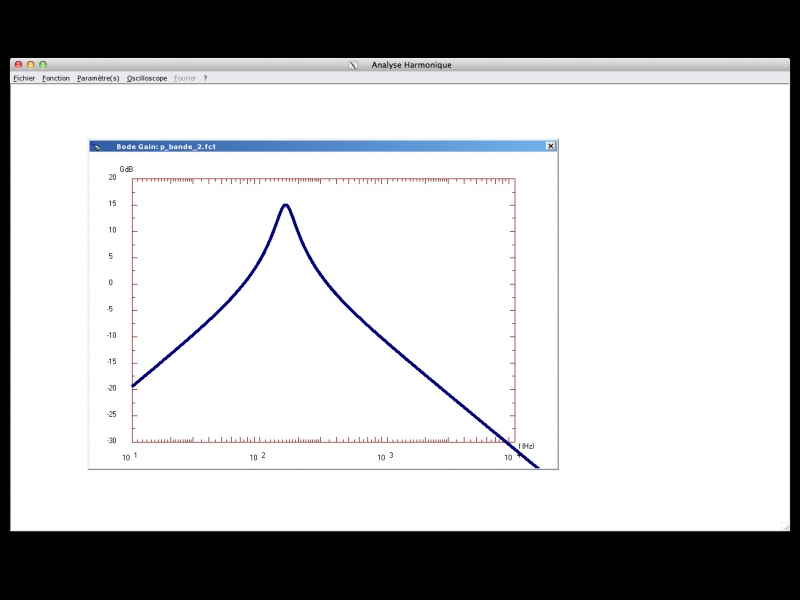Screen dimensions: 800x600
Task: Click the greyed-out Fourier menu
Action: coord(185,78)
